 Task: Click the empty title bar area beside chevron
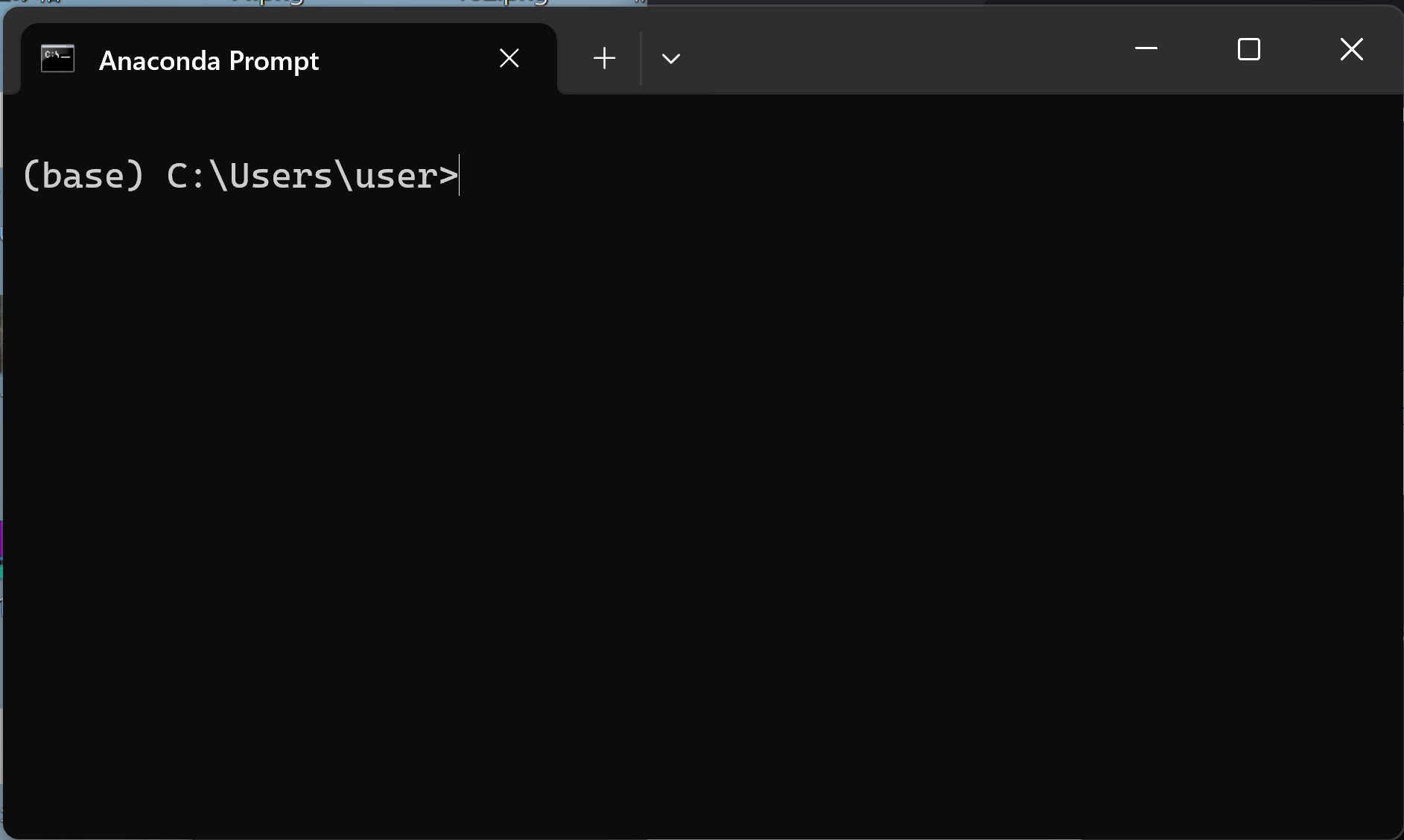tap(894, 51)
